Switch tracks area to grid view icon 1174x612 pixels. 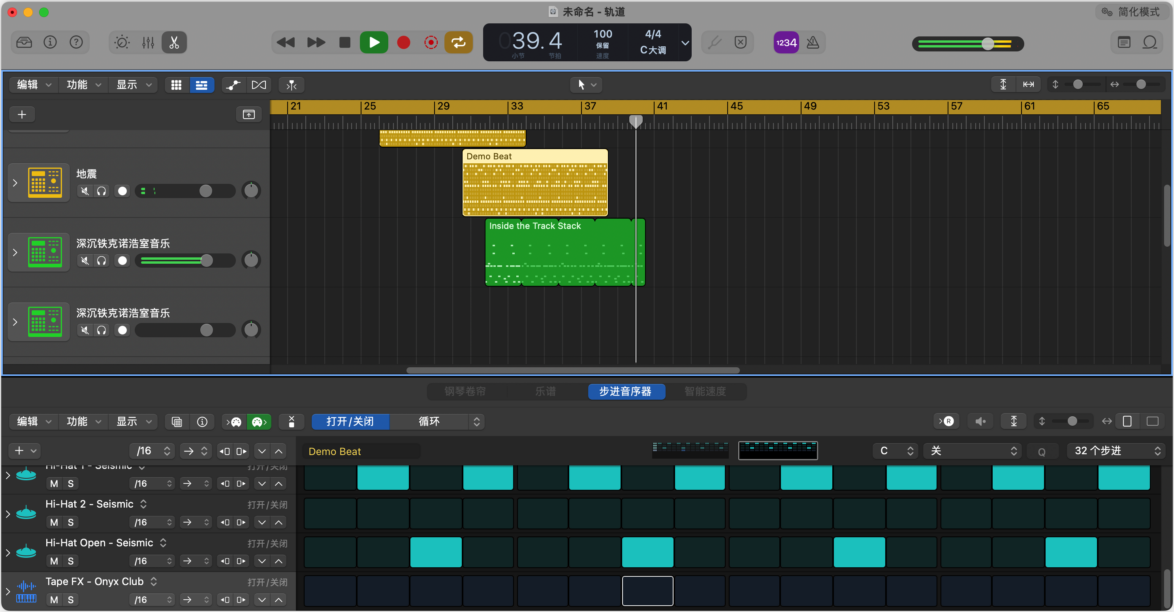[176, 85]
